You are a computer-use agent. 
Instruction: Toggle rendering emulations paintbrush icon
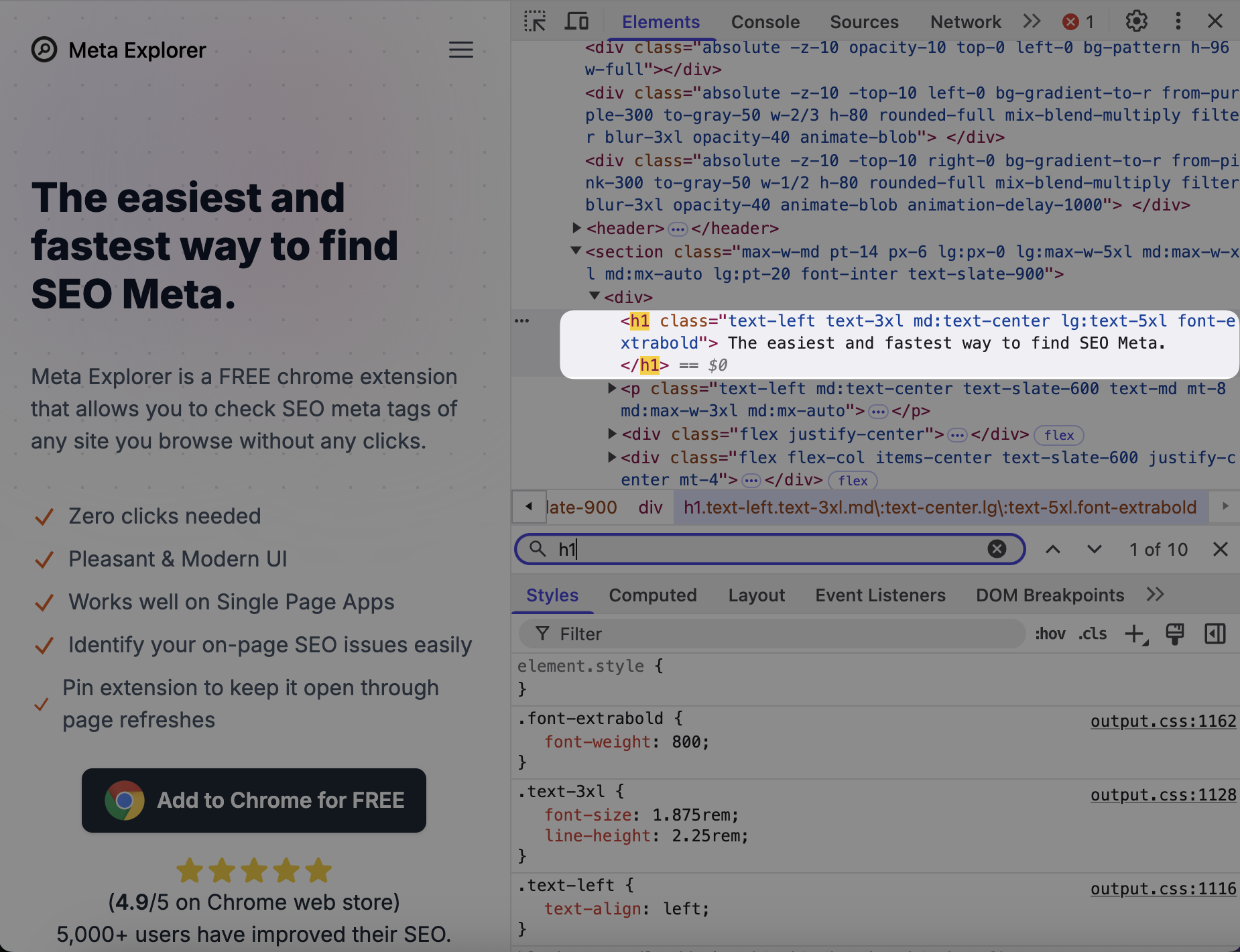coord(1175,634)
